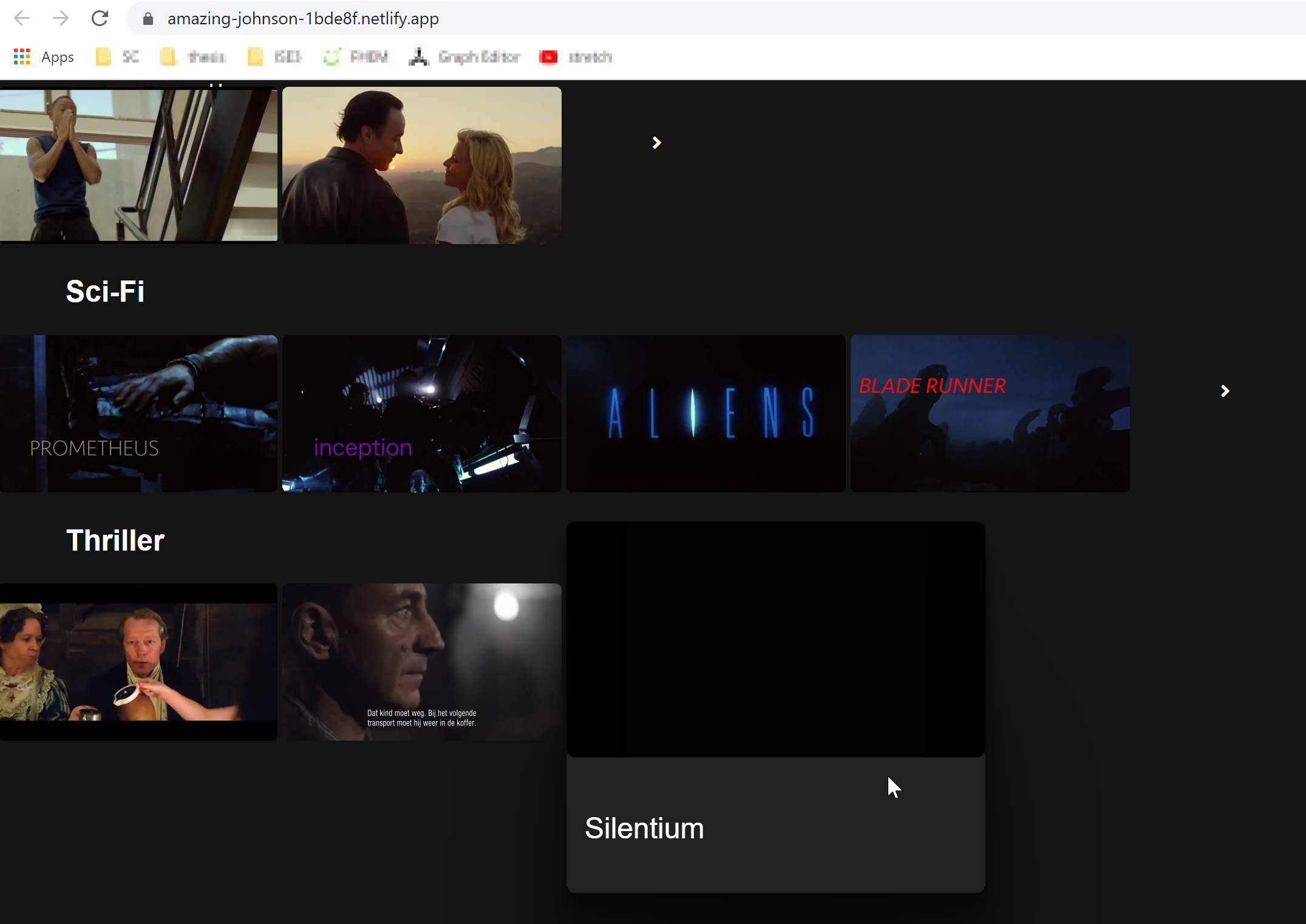Click the Thriller category heading
This screenshot has height=924, width=1306.
[115, 540]
